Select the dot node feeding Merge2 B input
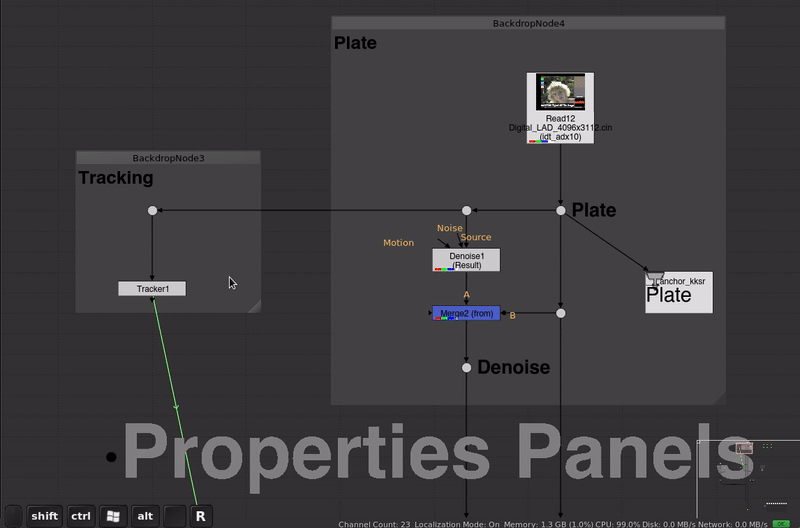Screen dimensions: 800x528 tap(561, 313)
